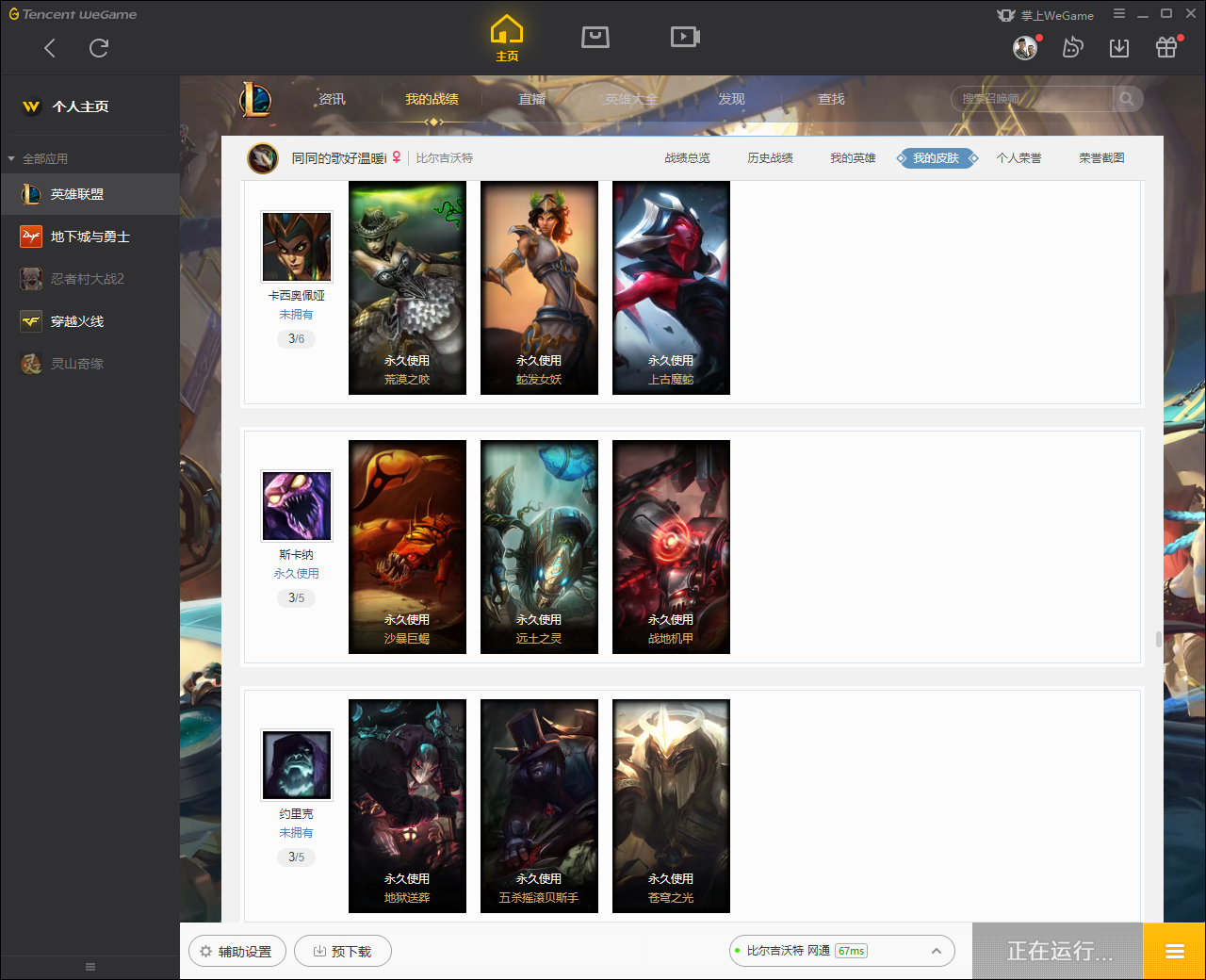Viewport: 1206px width, 980px height.
Task: Switch to the 战绩总览 sub-tab
Action: (x=687, y=158)
